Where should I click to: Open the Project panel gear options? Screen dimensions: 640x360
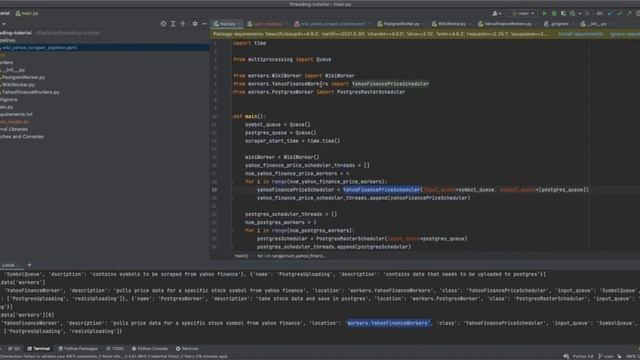[195, 24]
